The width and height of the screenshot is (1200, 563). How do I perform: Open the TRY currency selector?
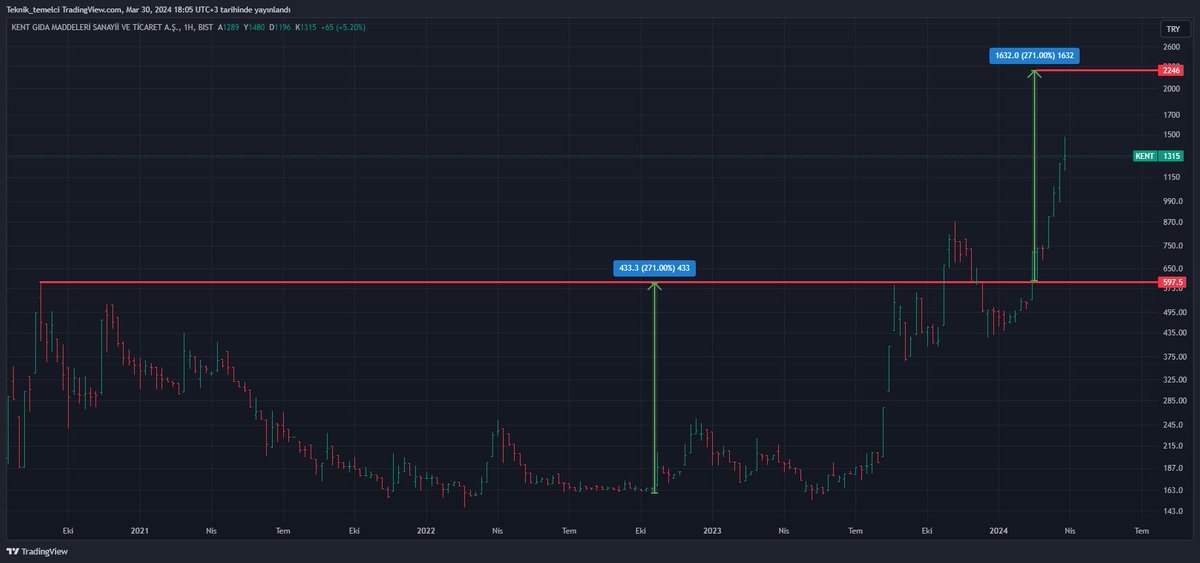(x=1172, y=29)
